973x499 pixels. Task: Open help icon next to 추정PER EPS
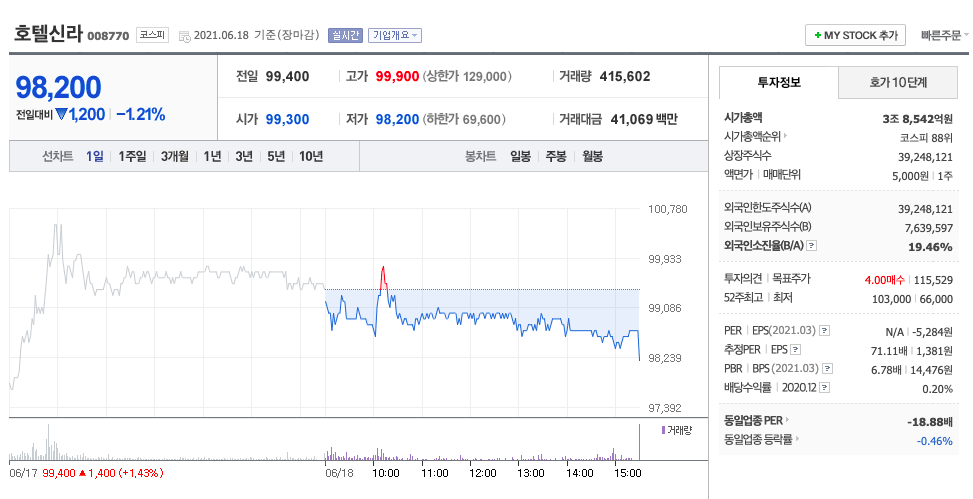click(x=796, y=350)
